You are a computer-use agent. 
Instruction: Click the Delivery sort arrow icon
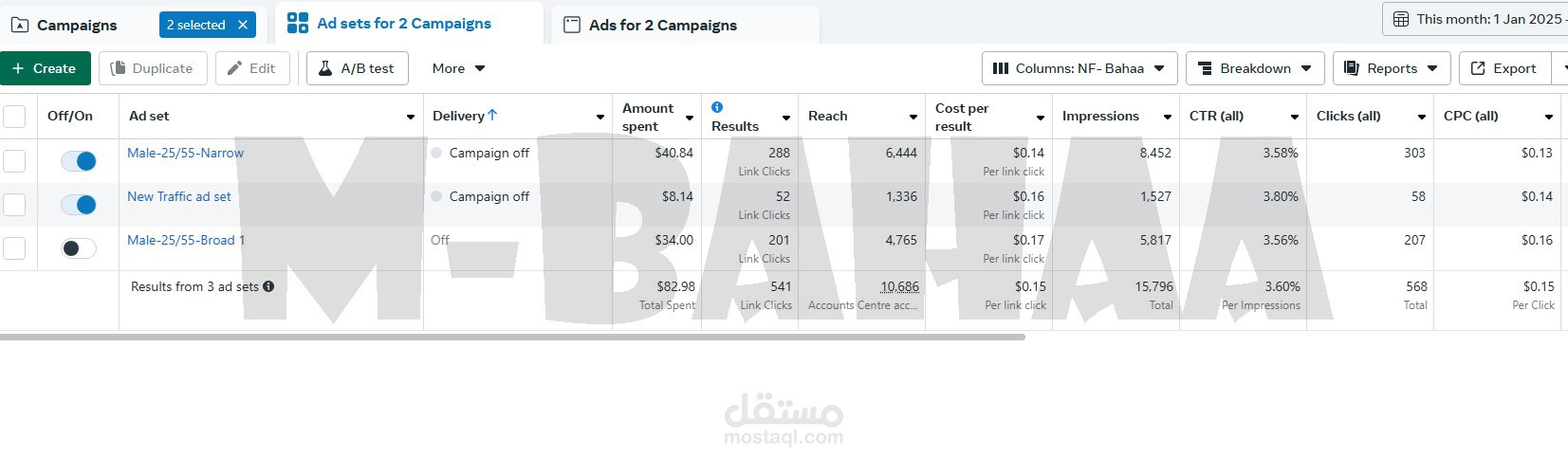click(x=492, y=116)
